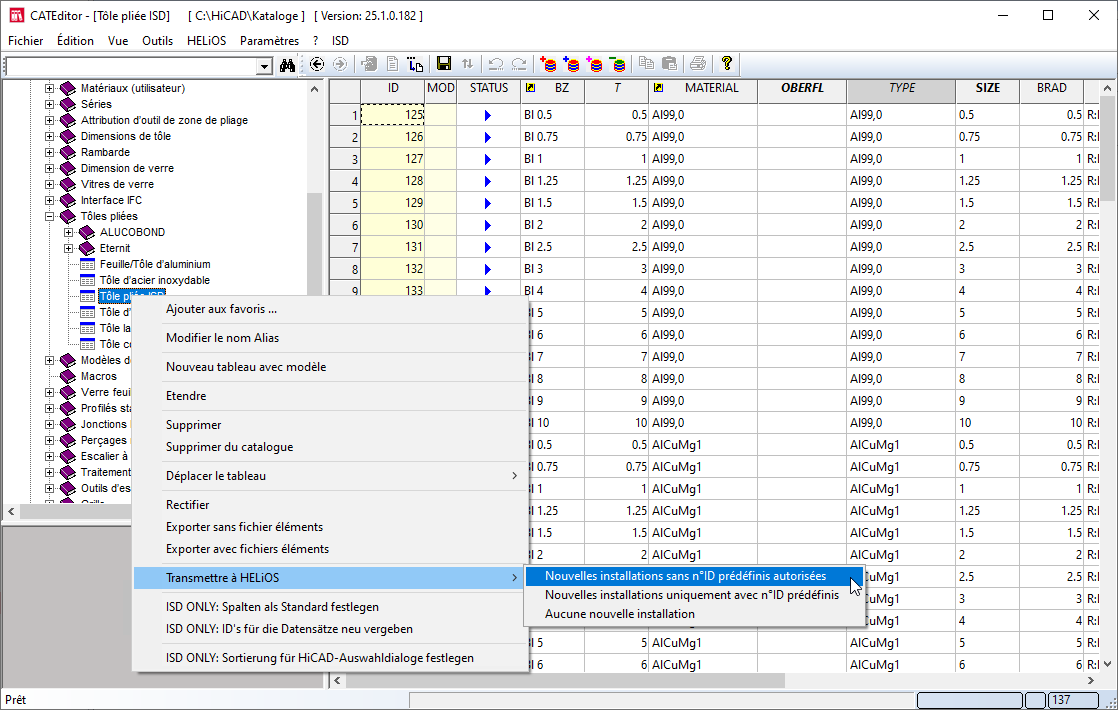Click the binoculars search icon

(288, 64)
